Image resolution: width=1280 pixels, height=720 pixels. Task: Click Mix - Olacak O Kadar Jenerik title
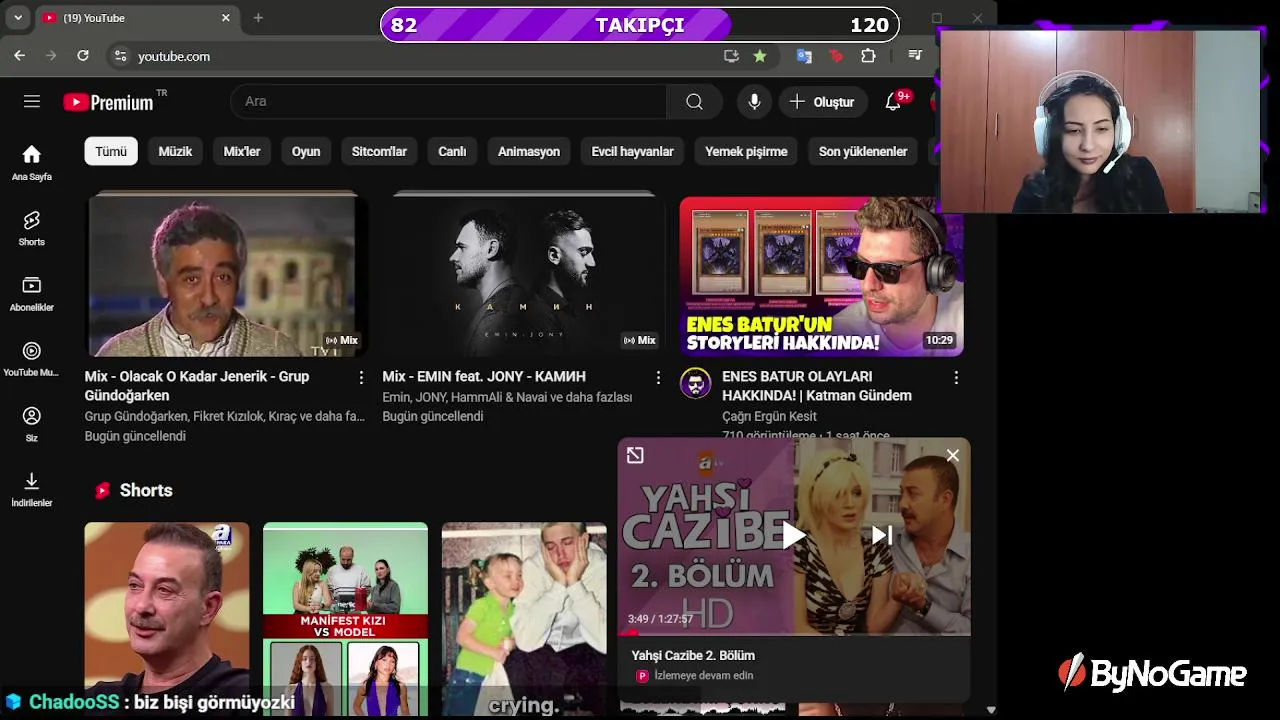[197, 386]
